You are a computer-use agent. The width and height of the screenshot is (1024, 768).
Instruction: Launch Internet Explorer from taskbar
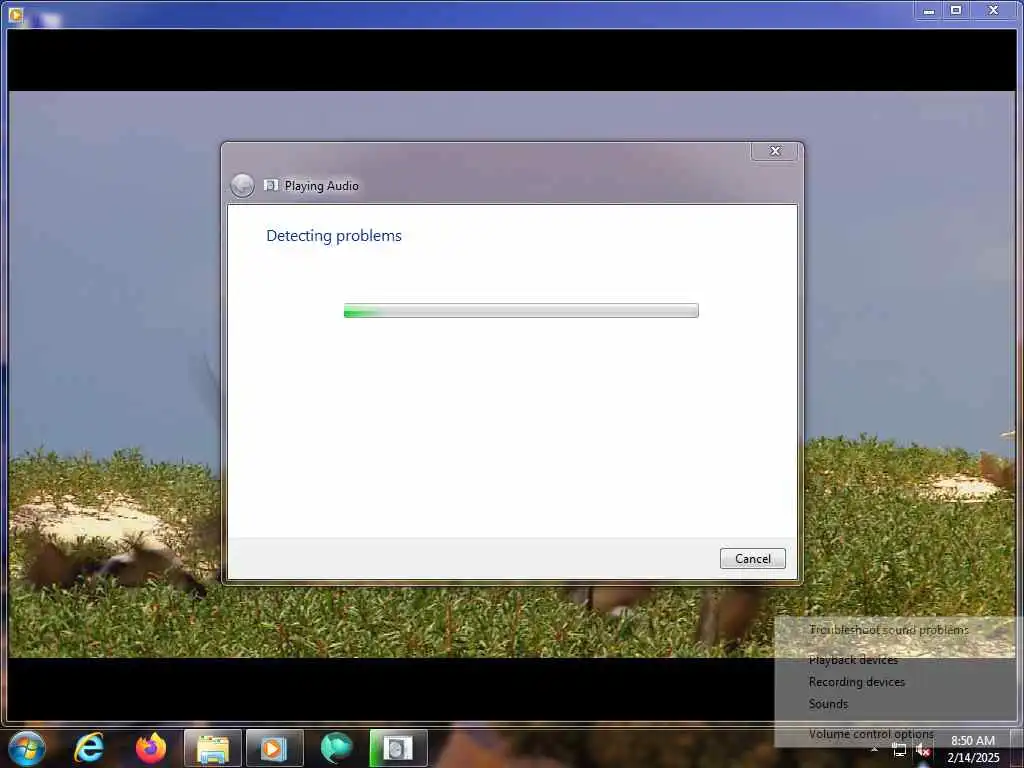pyautogui.click(x=89, y=748)
